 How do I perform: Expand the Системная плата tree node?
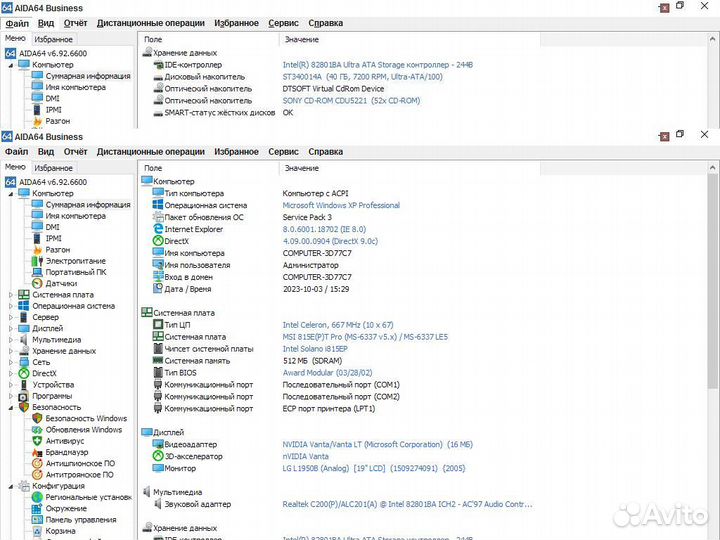pos(11,295)
